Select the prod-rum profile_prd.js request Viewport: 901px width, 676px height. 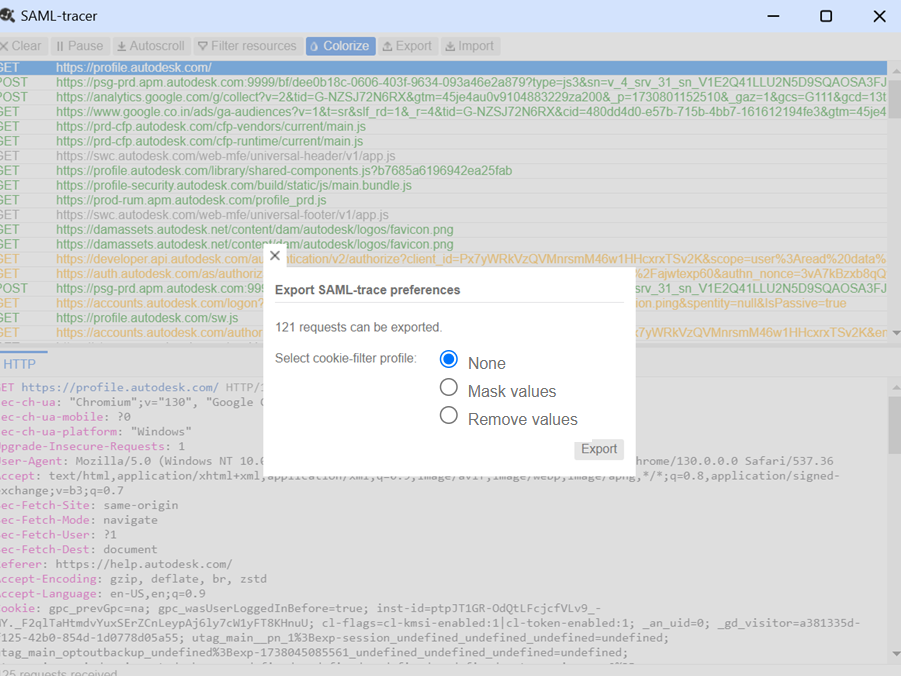(443, 200)
